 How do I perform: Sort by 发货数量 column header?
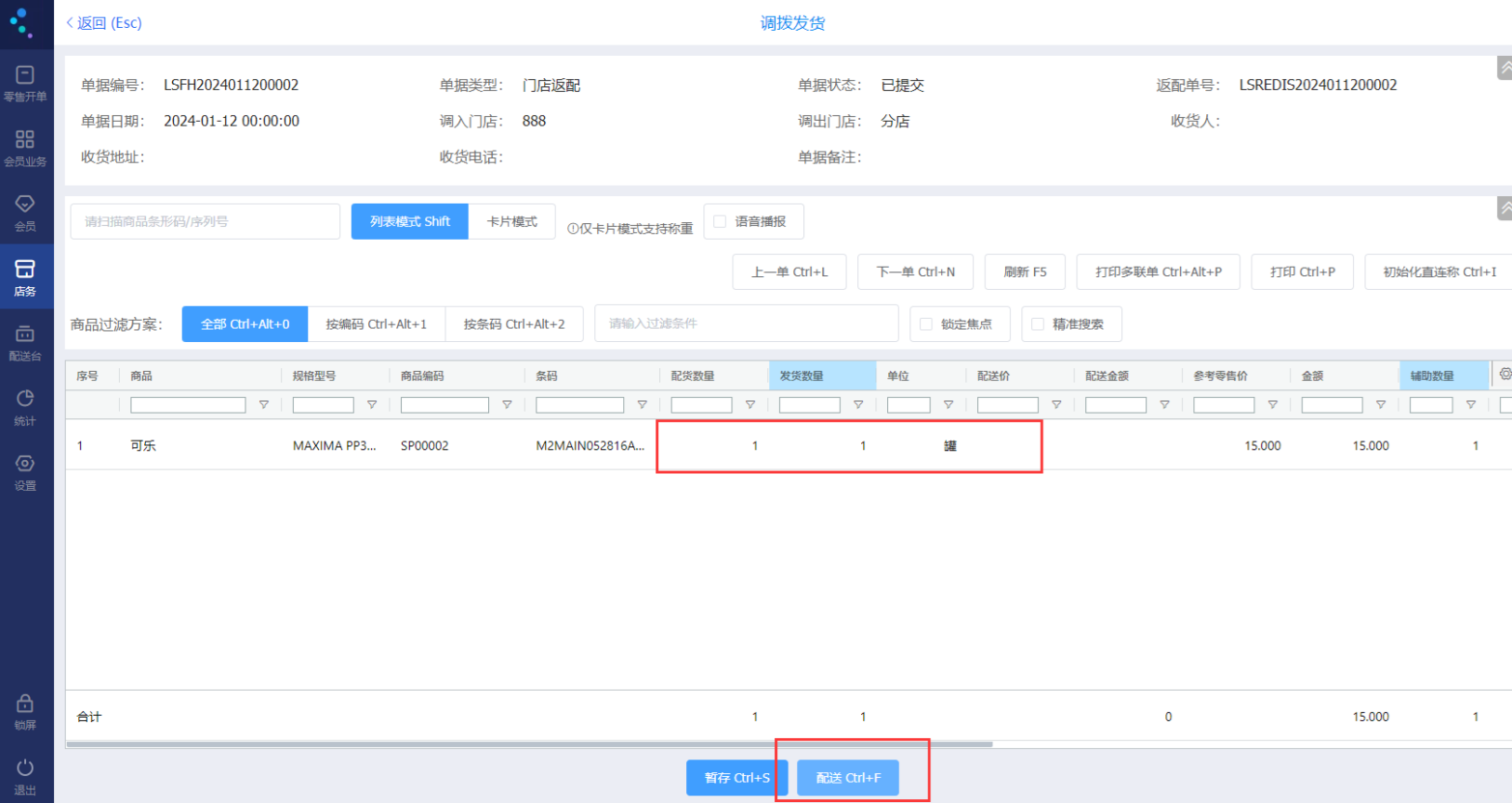pyautogui.click(x=822, y=375)
